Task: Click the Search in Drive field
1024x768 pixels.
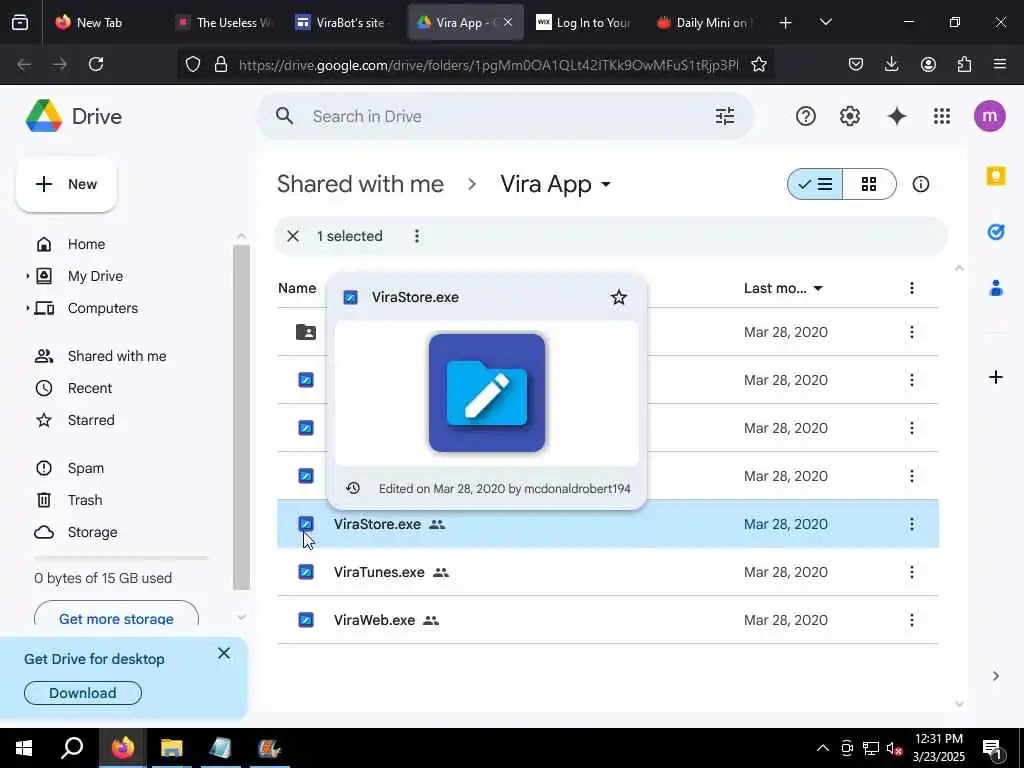Action: coord(505,116)
